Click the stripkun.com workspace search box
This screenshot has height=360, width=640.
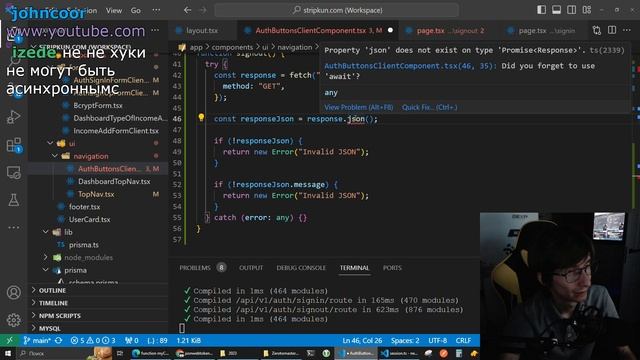point(337,10)
